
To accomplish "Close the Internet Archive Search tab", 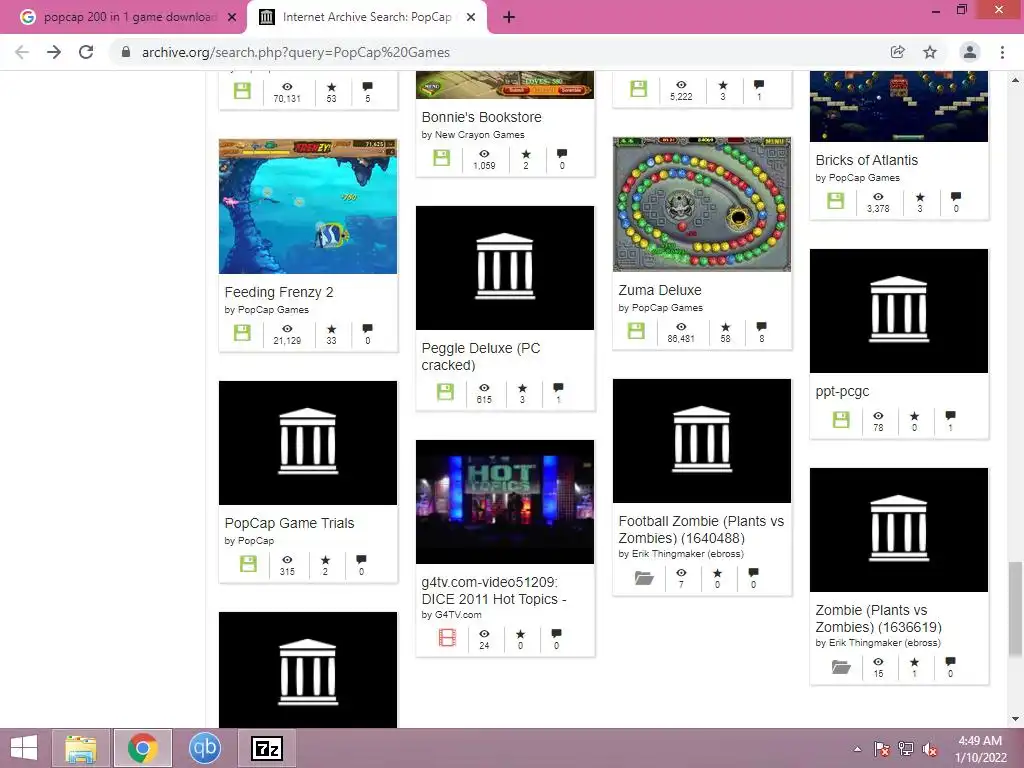I will [471, 17].
